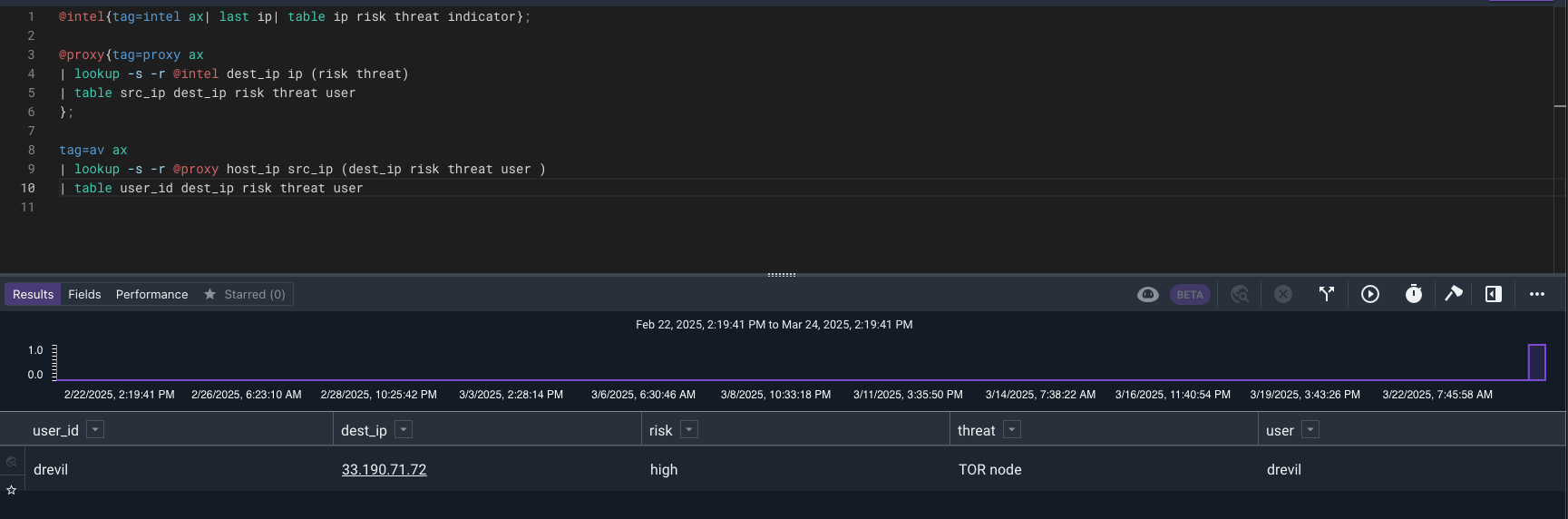Click the cancel query X icon
This screenshot has width=1568, height=519.
(1283, 294)
